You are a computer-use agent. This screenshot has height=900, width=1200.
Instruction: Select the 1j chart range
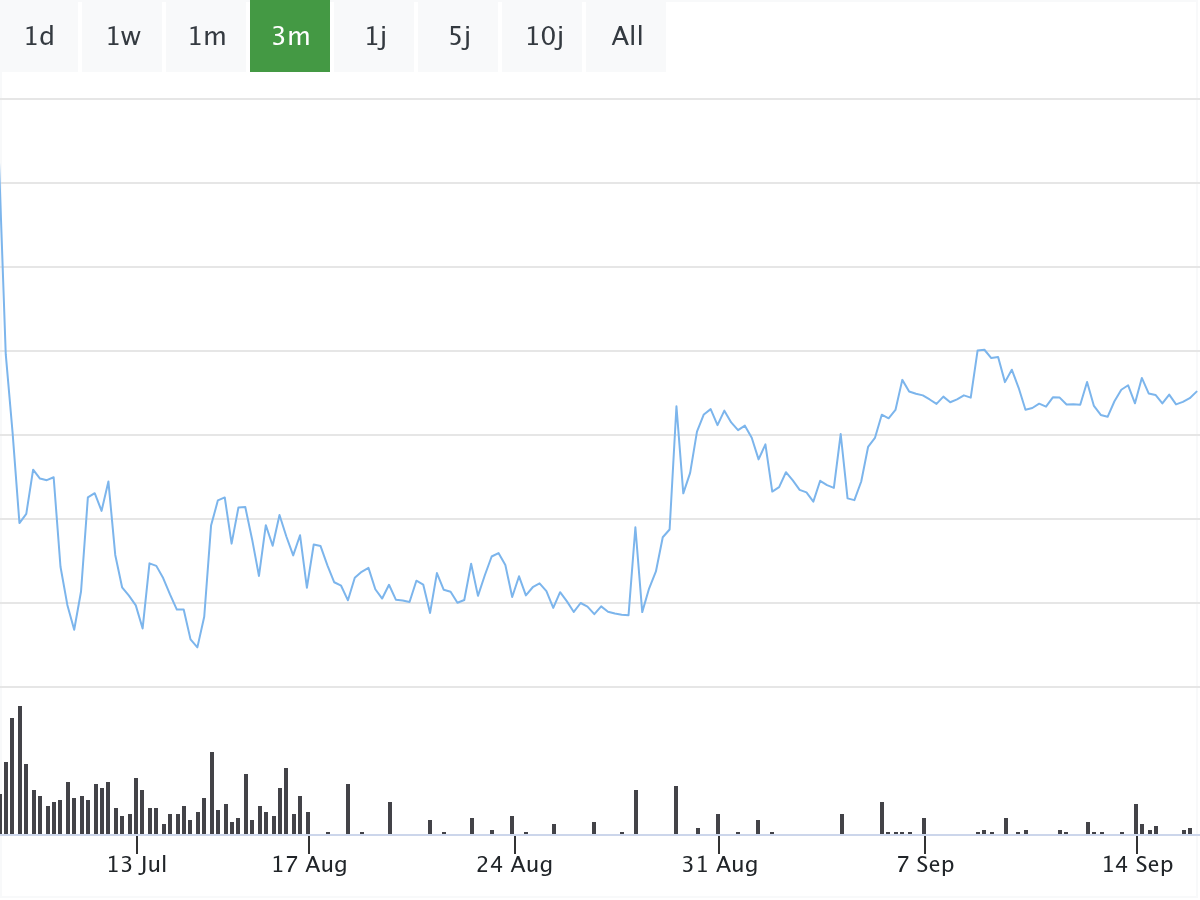pyautogui.click(x=375, y=37)
